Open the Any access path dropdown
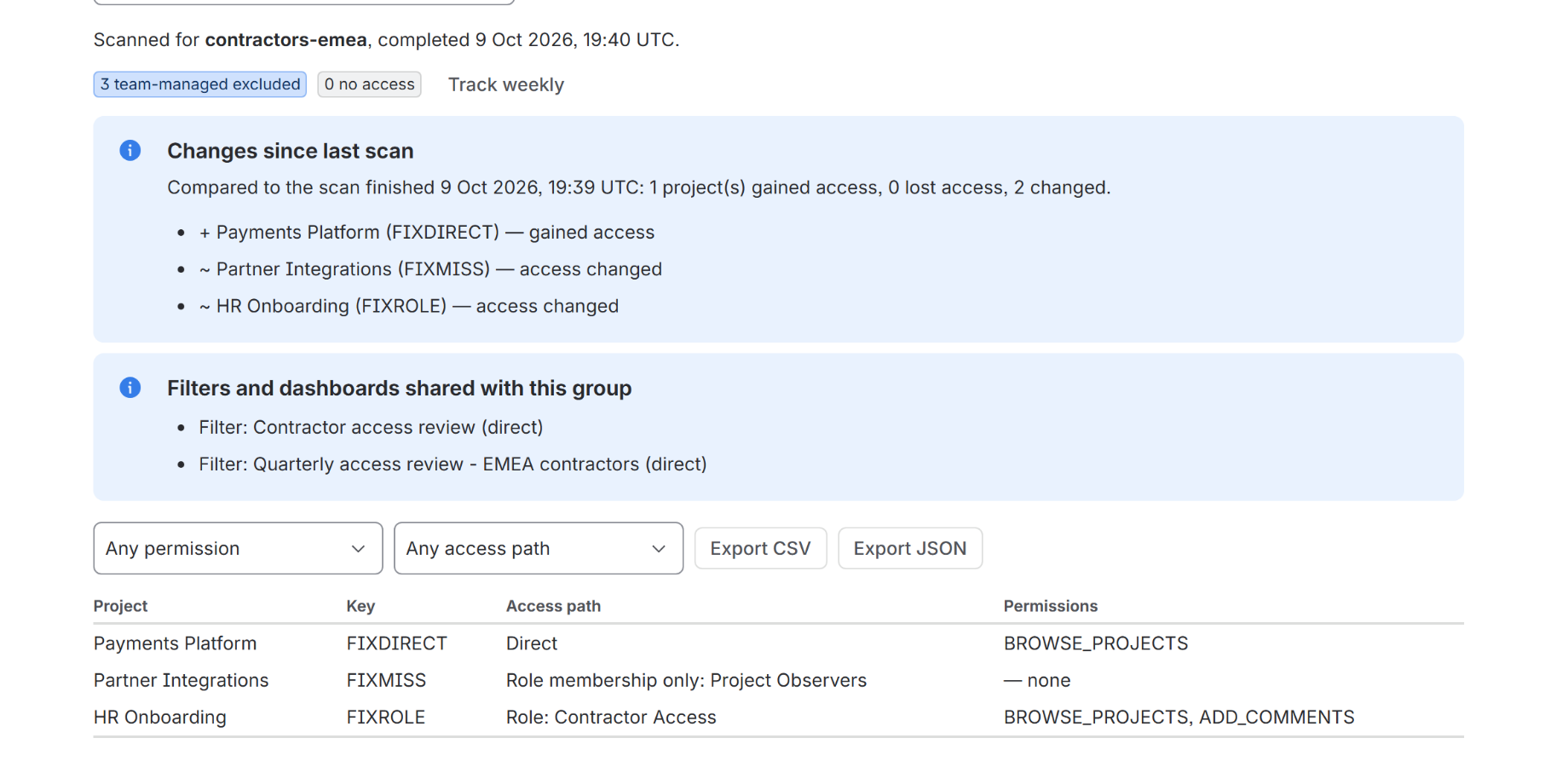Screen dimensions: 1568x767 [x=539, y=548]
